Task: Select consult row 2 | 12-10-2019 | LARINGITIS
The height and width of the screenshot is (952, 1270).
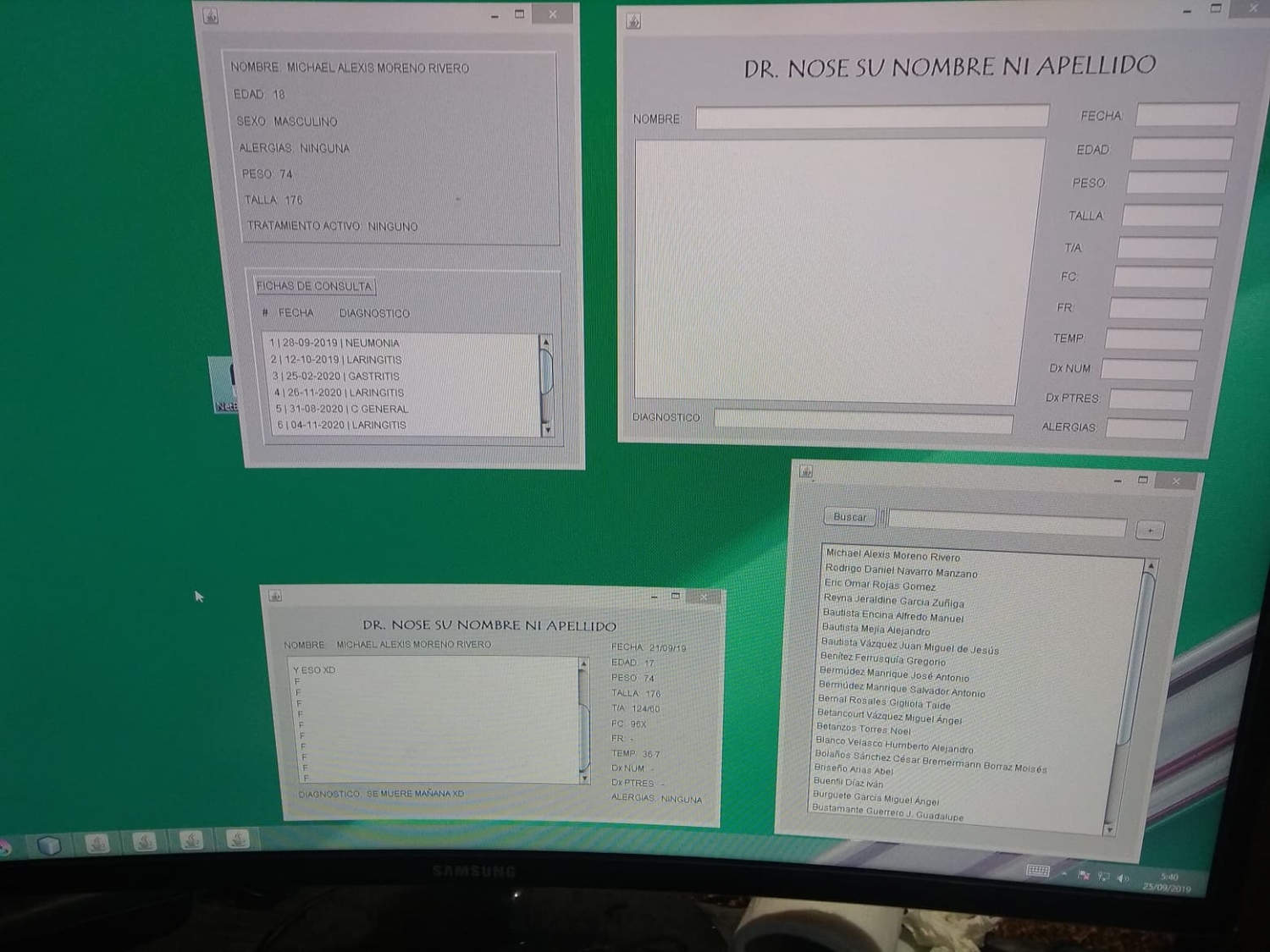Action: (404, 360)
